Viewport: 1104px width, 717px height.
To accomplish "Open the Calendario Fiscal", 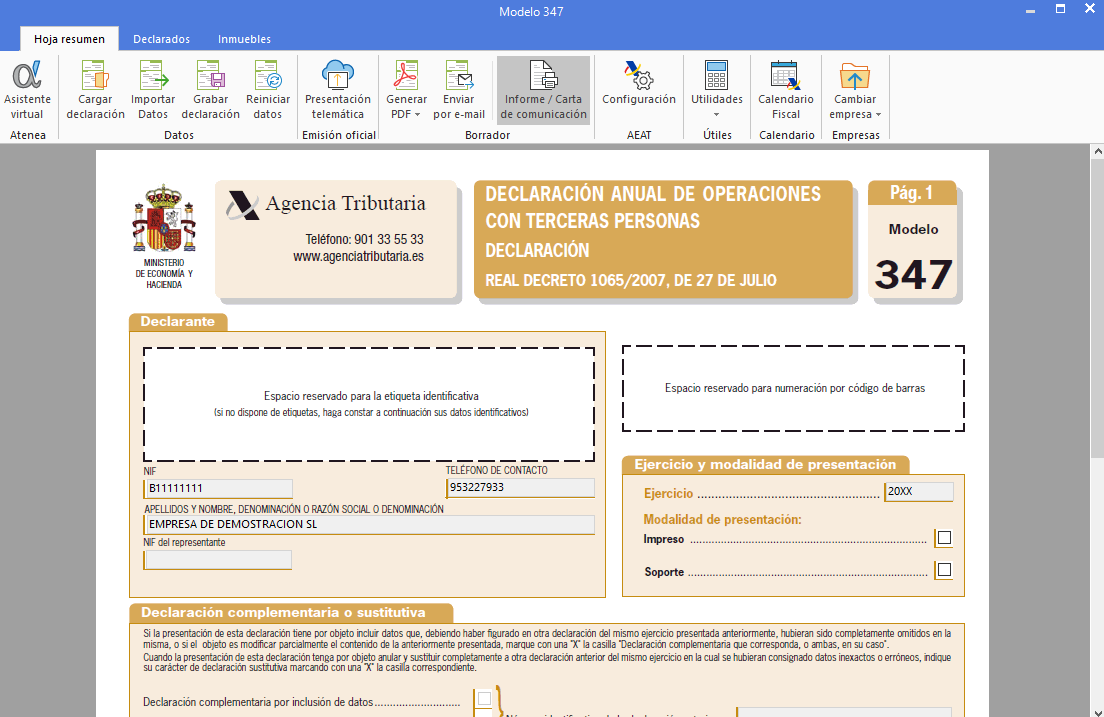I will 786,90.
